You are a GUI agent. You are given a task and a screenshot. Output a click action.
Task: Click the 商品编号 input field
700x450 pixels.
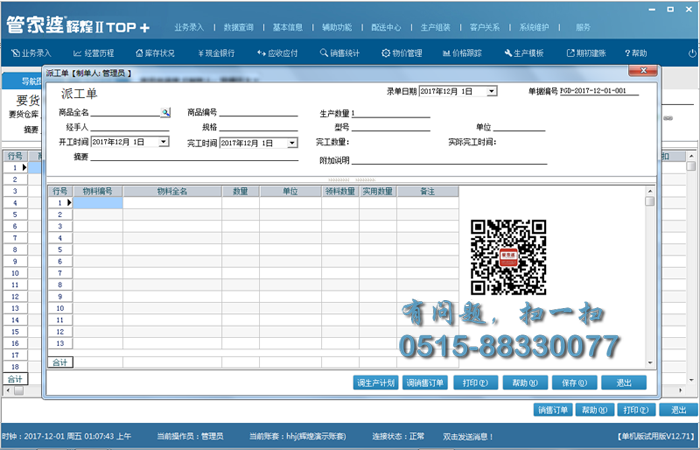(258, 112)
